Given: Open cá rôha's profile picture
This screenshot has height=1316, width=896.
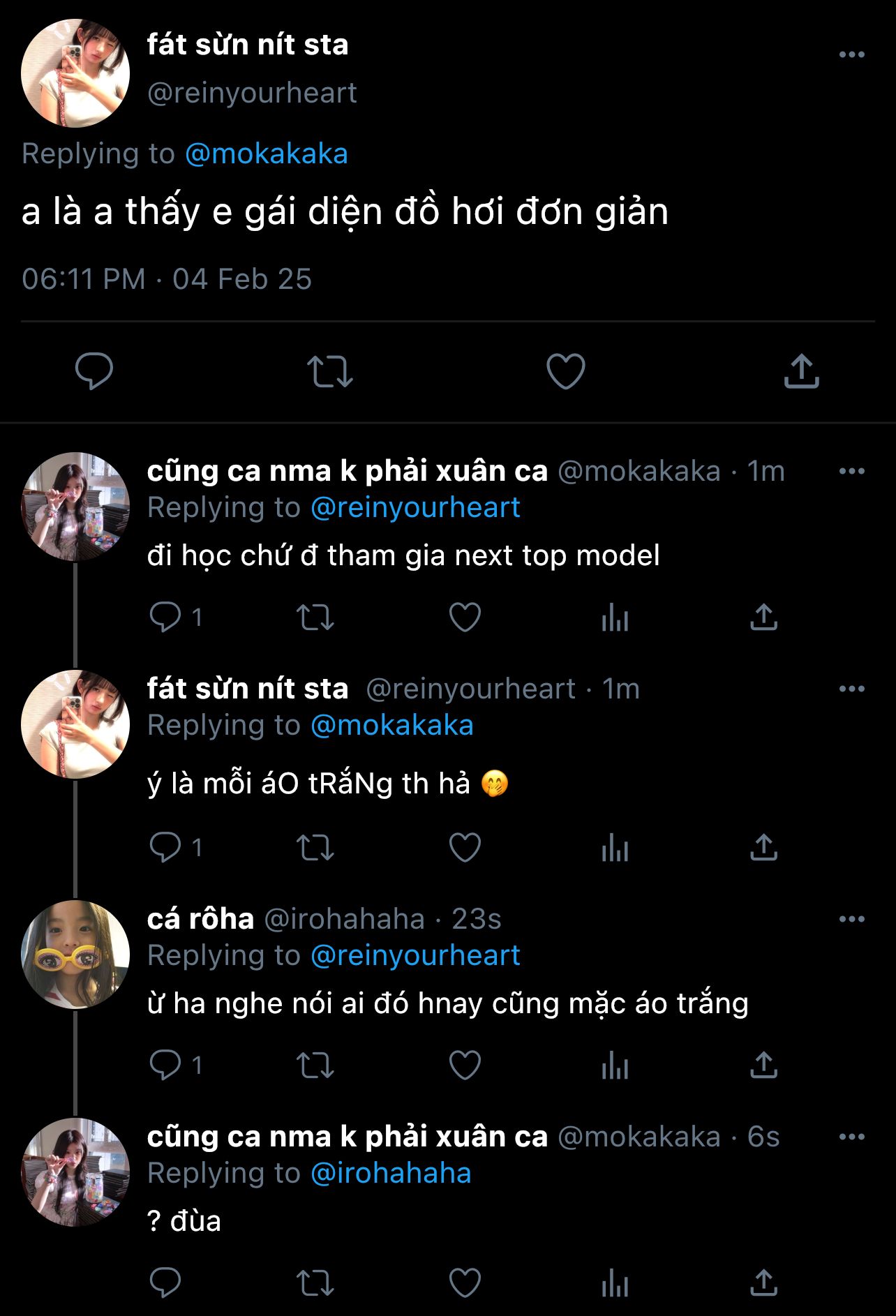Looking at the screenshot, I should (75, 955).
